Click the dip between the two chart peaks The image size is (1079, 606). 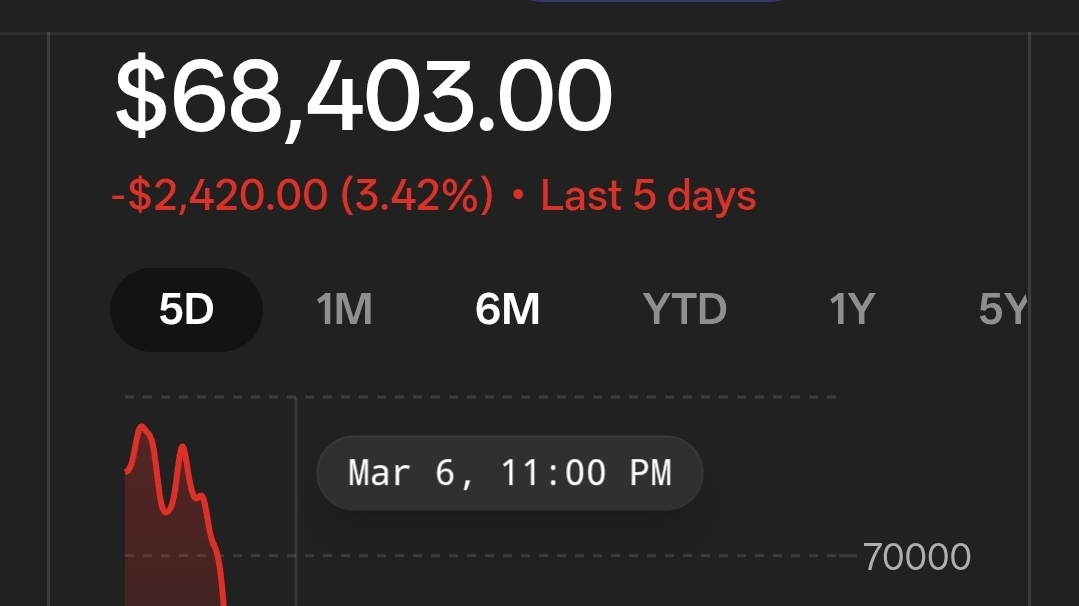coord(167,510)
